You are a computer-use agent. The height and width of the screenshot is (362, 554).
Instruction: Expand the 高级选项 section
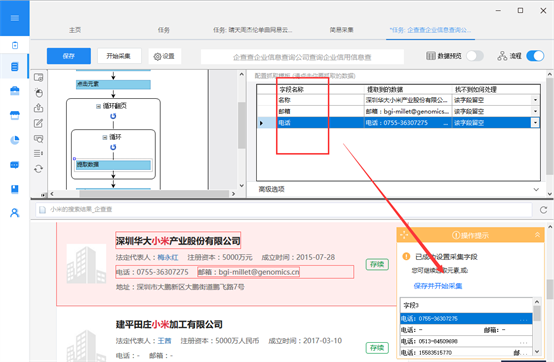[536, 189]
